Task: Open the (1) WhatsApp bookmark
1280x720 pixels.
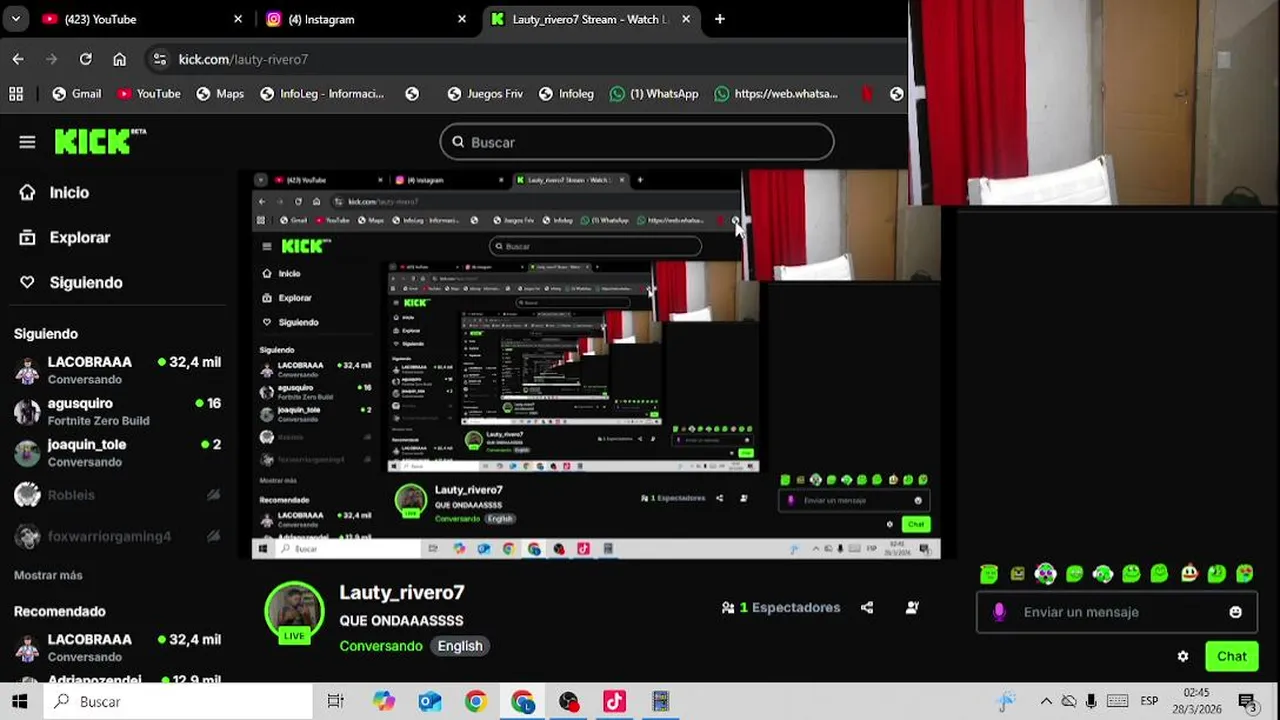Action: pos(654,94)
